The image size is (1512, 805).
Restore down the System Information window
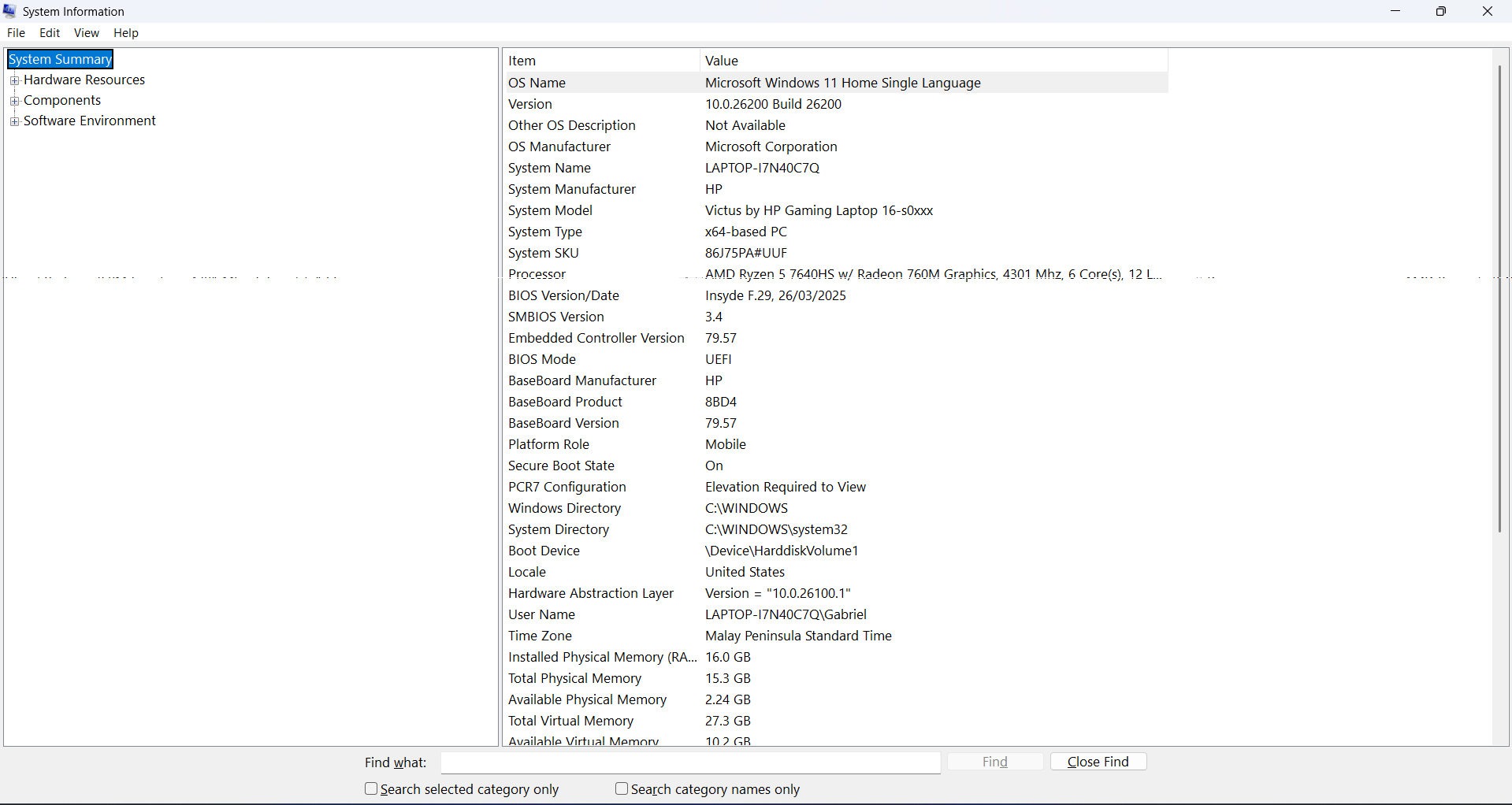pos(1441,11)
